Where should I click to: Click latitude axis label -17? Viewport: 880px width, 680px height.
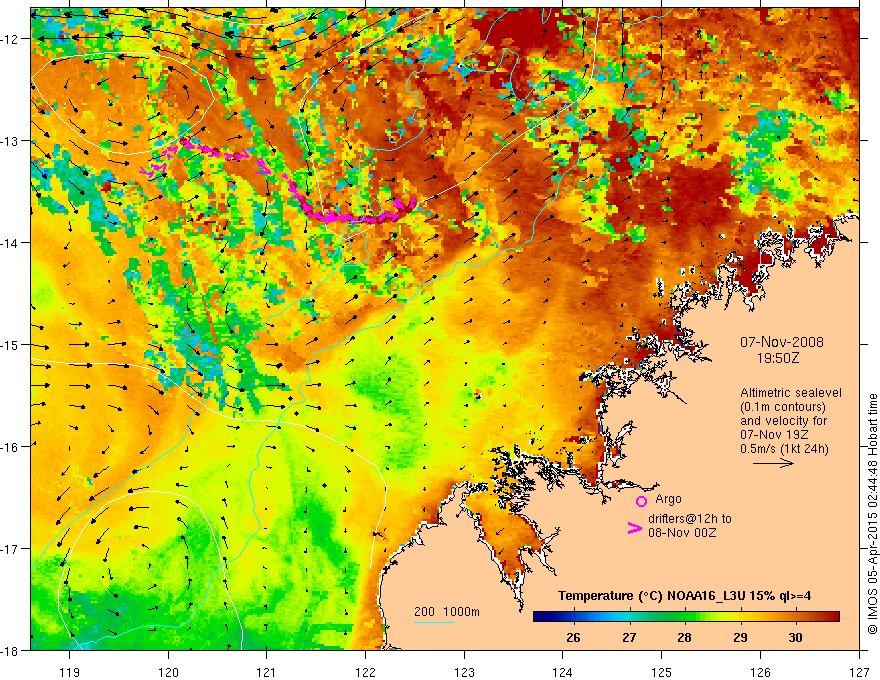tap(10, 549)
